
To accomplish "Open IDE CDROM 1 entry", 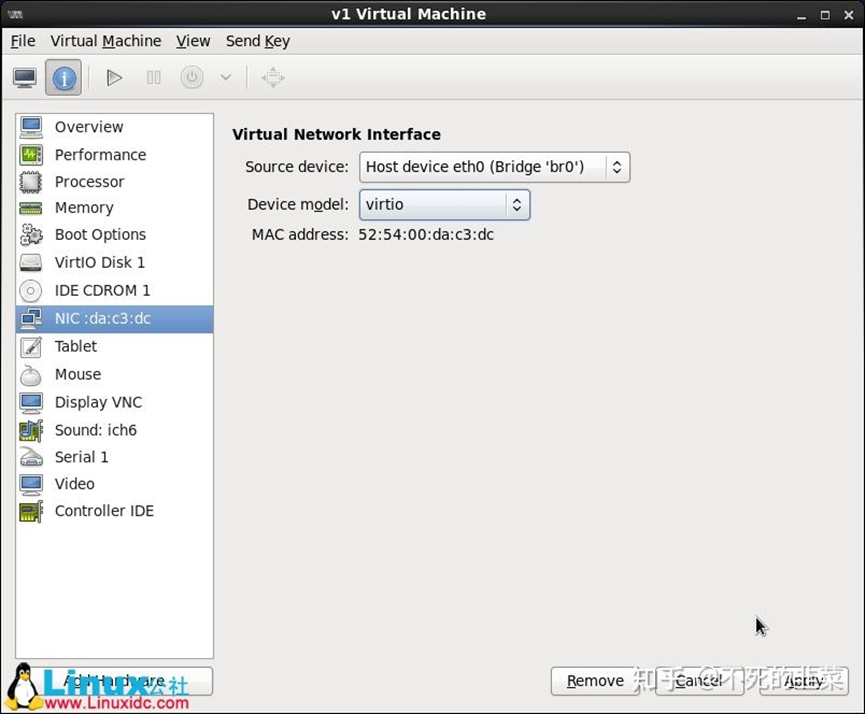I will [114, 291].
